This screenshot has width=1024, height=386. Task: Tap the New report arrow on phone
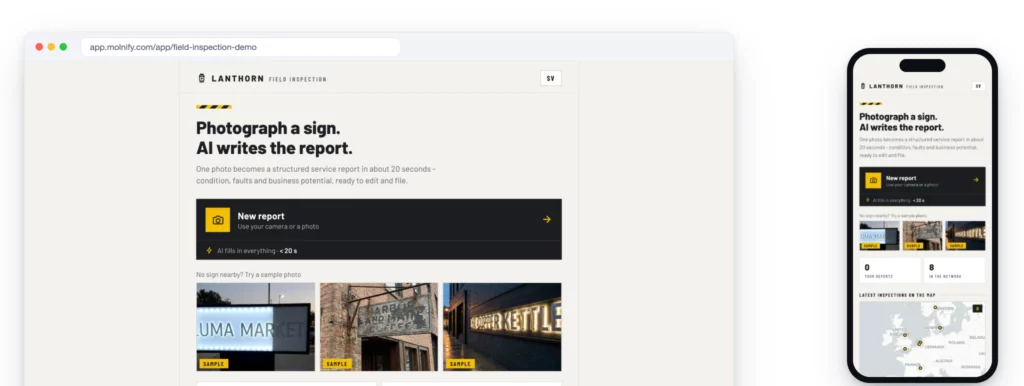tap(976, 180)
